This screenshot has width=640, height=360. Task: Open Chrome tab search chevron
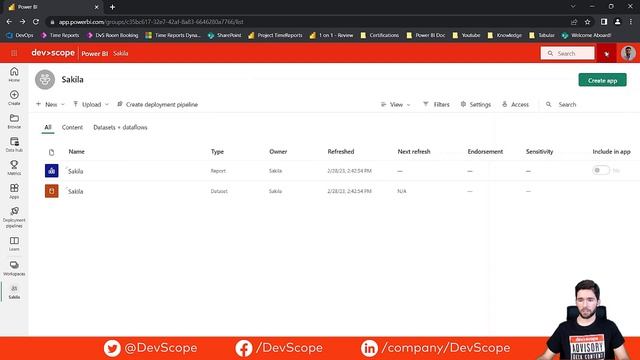point(573,7)
